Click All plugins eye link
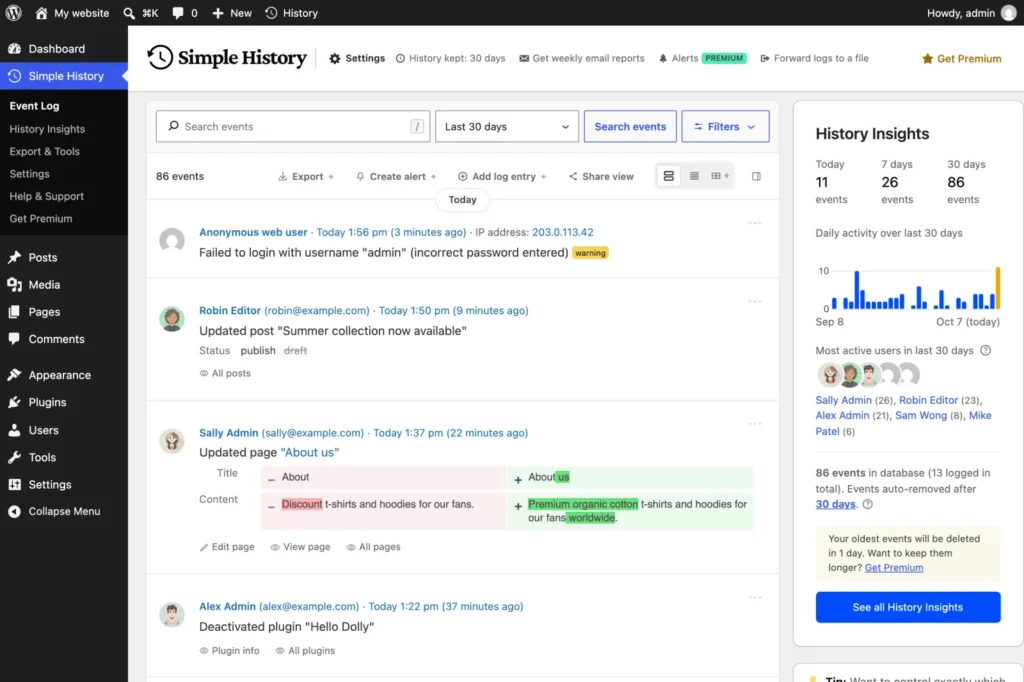The height and width of the screenshot is (682, 1024). pos(305,651)
